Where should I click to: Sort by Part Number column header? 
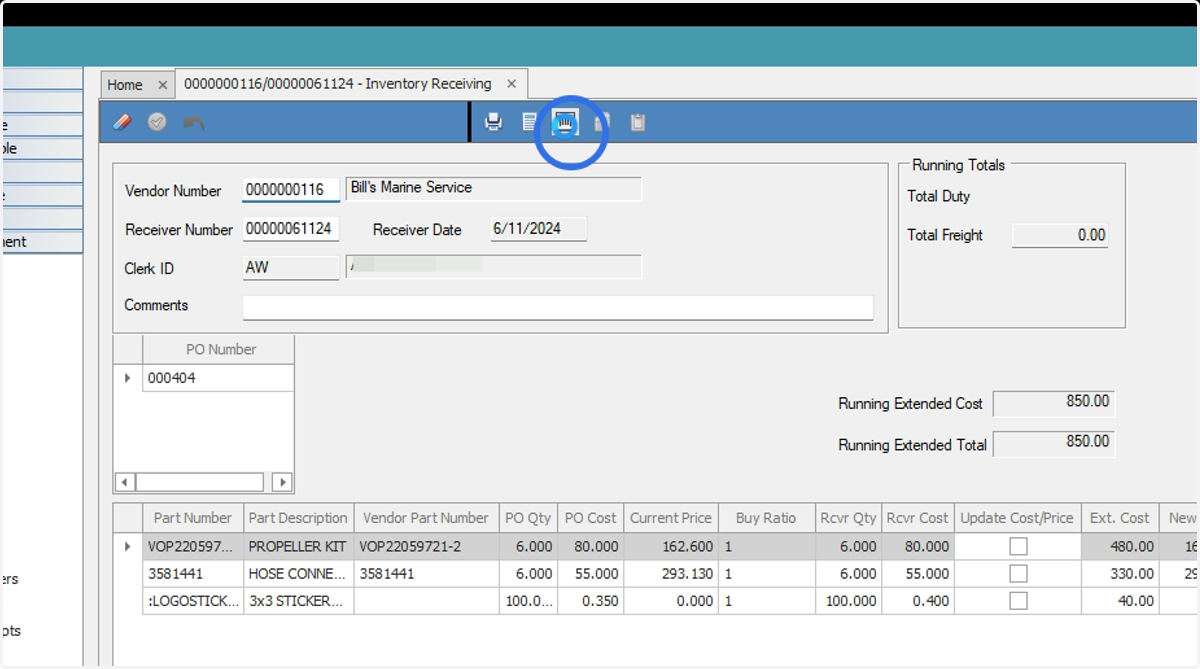coord(193,518)
